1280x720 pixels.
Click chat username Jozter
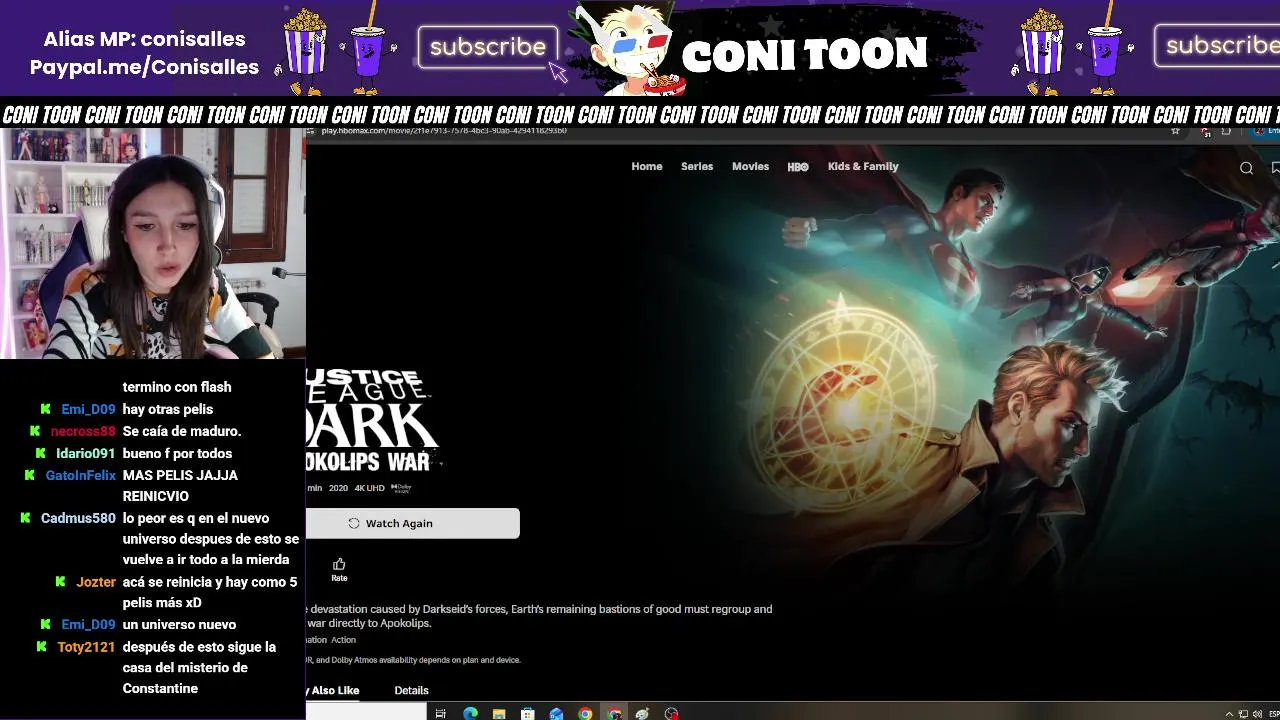pos(96,581)
